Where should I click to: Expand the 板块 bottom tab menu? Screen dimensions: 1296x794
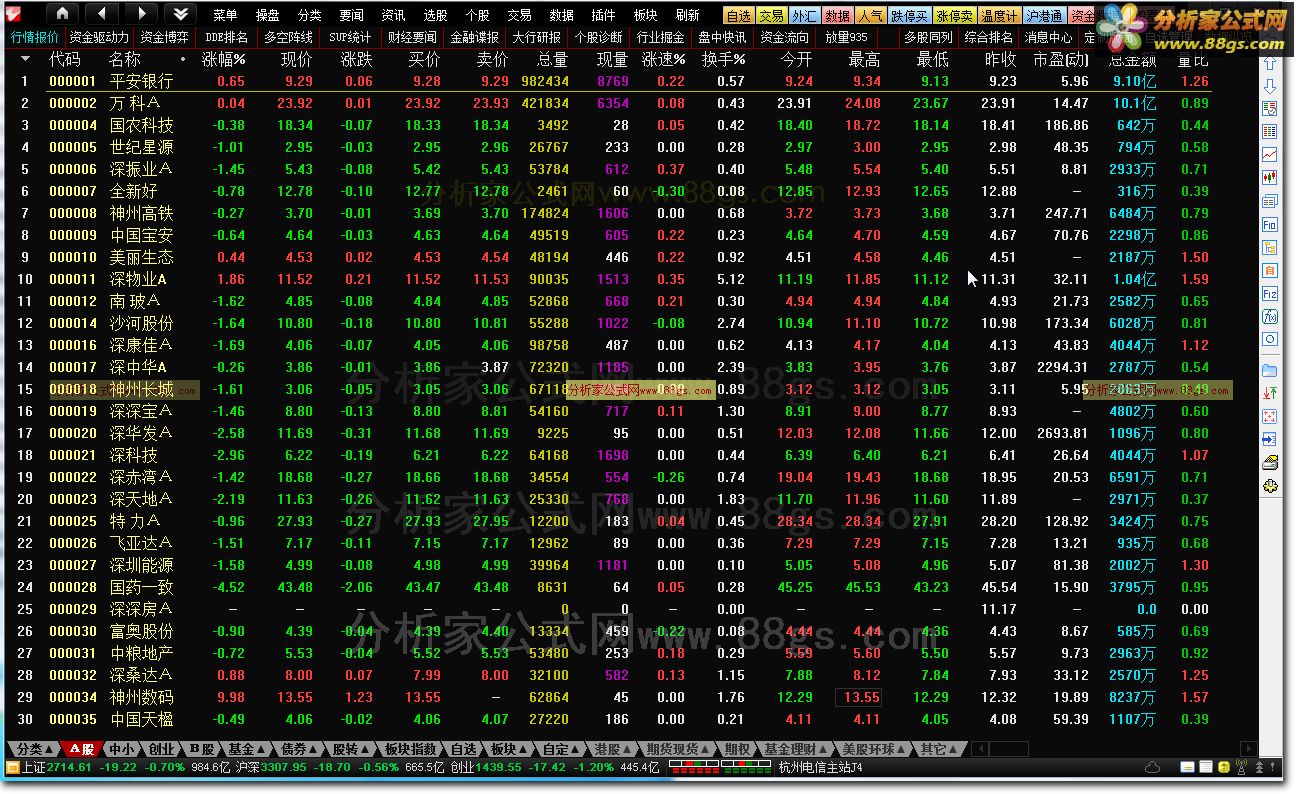(509, 749)
